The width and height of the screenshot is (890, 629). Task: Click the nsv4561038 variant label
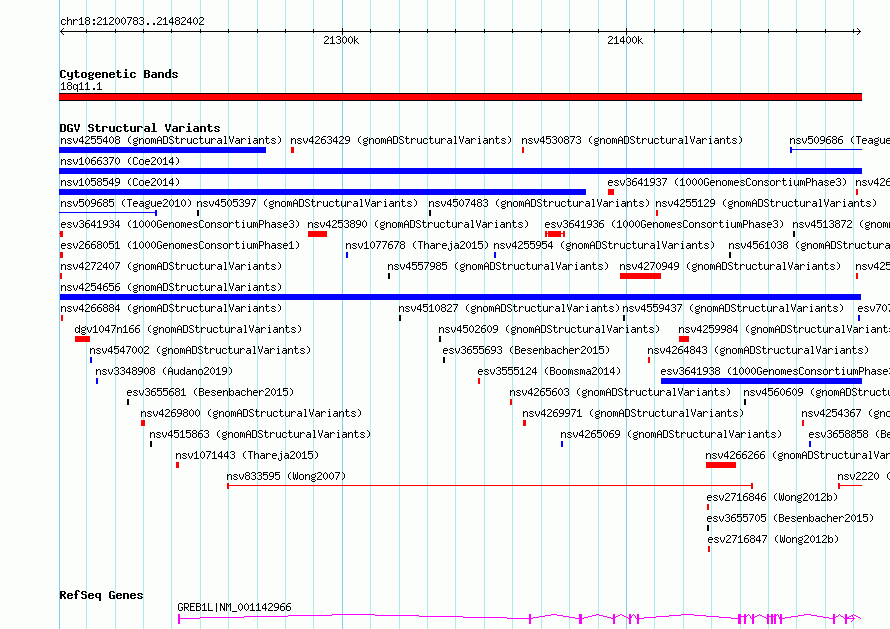coord(809,245)
